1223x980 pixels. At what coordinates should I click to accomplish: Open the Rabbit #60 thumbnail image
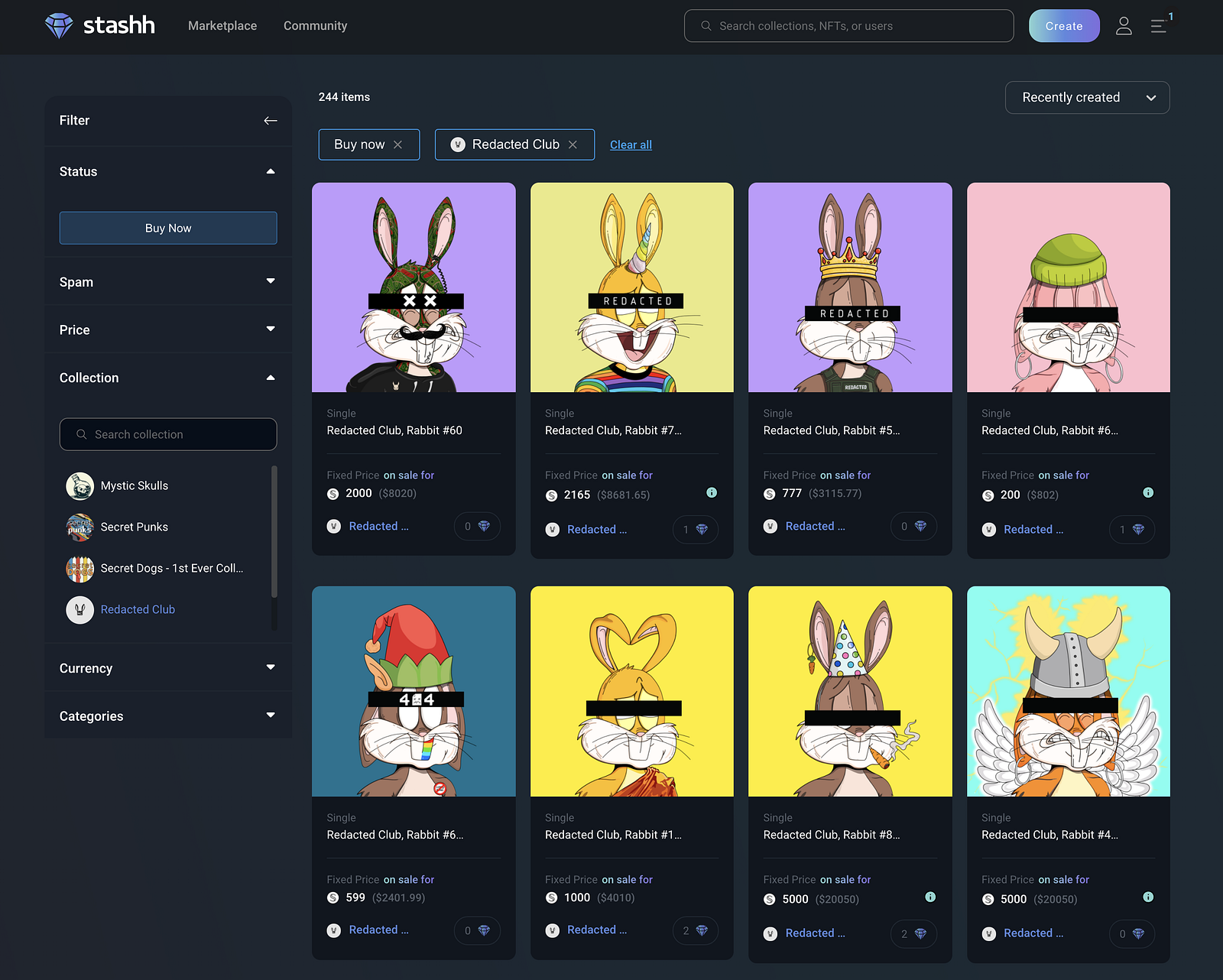pyautogui.click(x=414, y=287)
